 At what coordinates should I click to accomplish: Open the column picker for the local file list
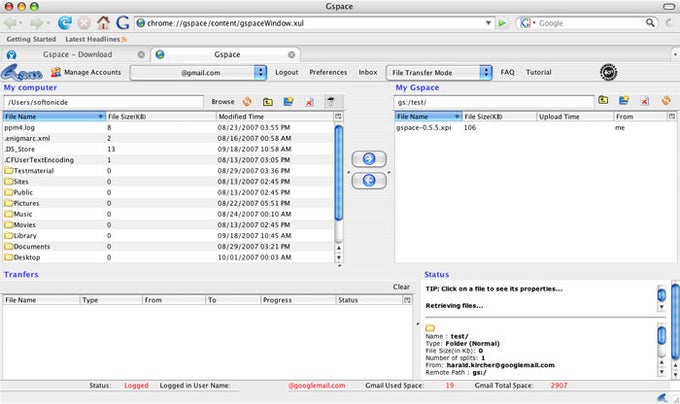coord(338,116)
